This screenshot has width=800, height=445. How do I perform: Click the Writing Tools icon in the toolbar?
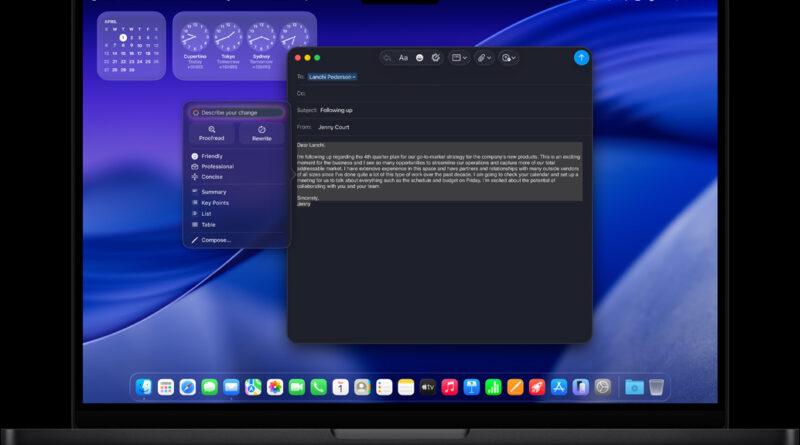point(435,58)
